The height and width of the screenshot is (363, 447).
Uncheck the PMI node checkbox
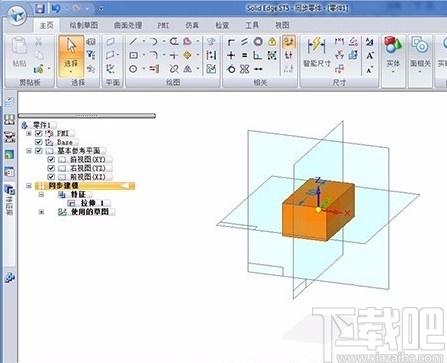39,133
